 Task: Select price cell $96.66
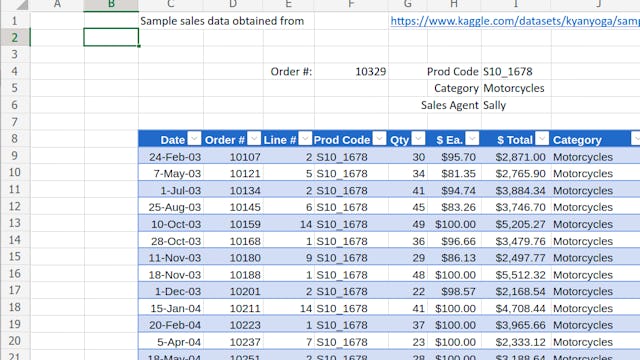(454, 241)
